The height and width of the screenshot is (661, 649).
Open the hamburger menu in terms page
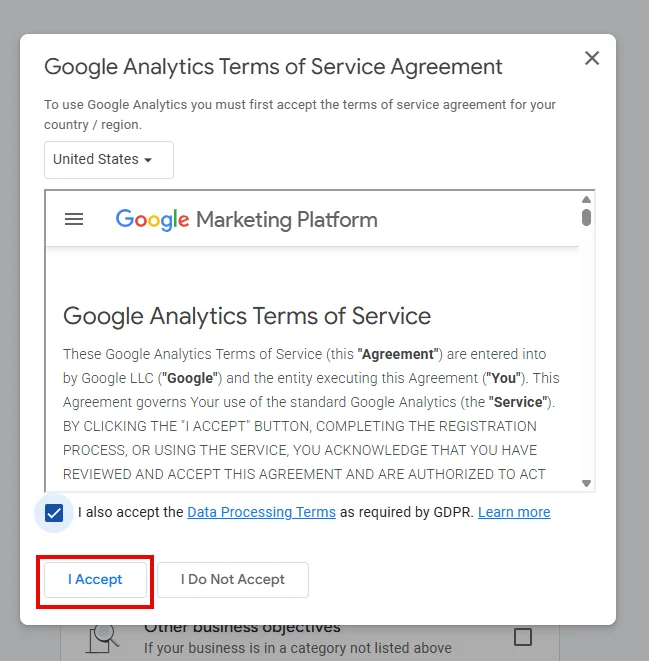[74, 219]
